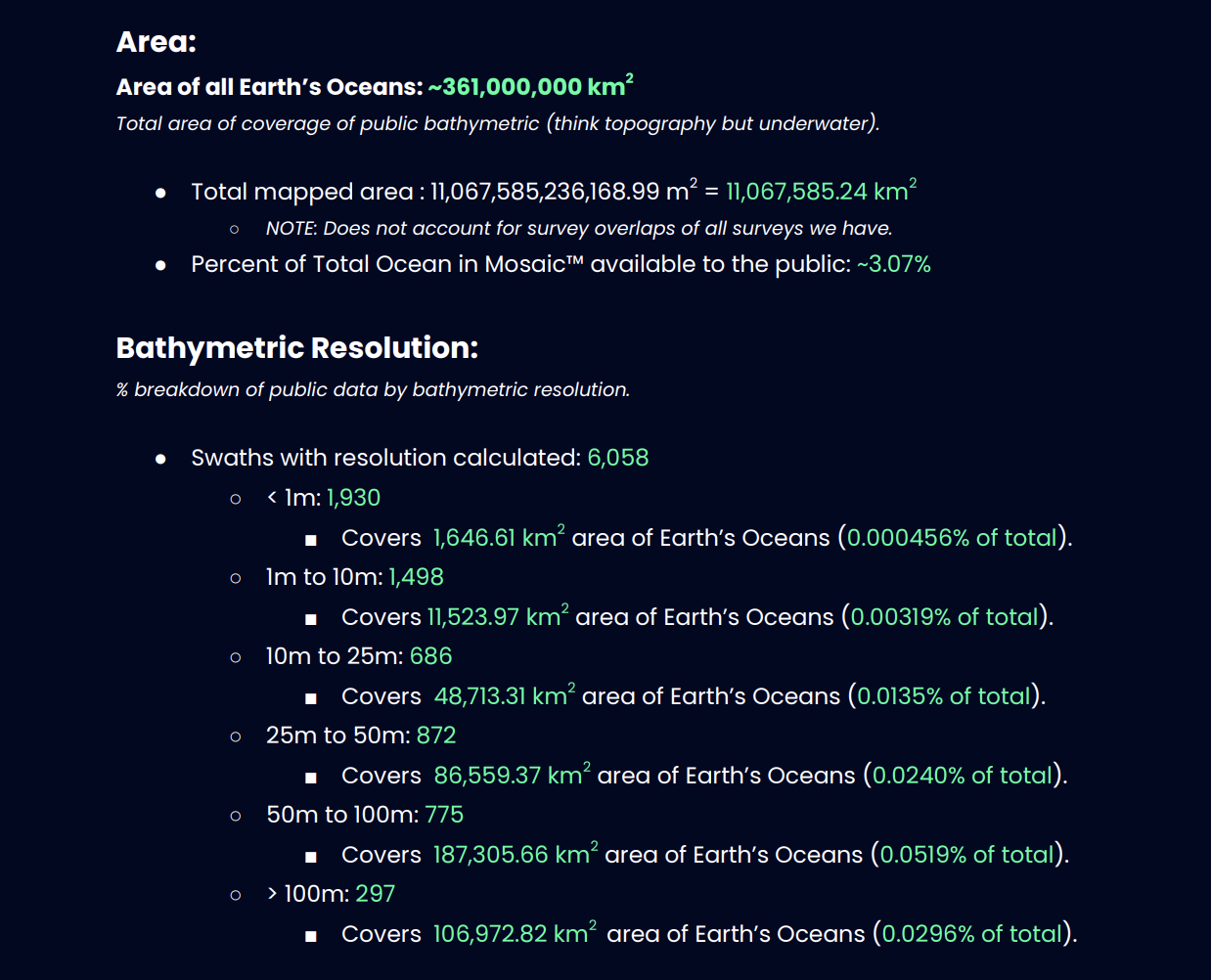Select the '775' count value

coord(444,815)
